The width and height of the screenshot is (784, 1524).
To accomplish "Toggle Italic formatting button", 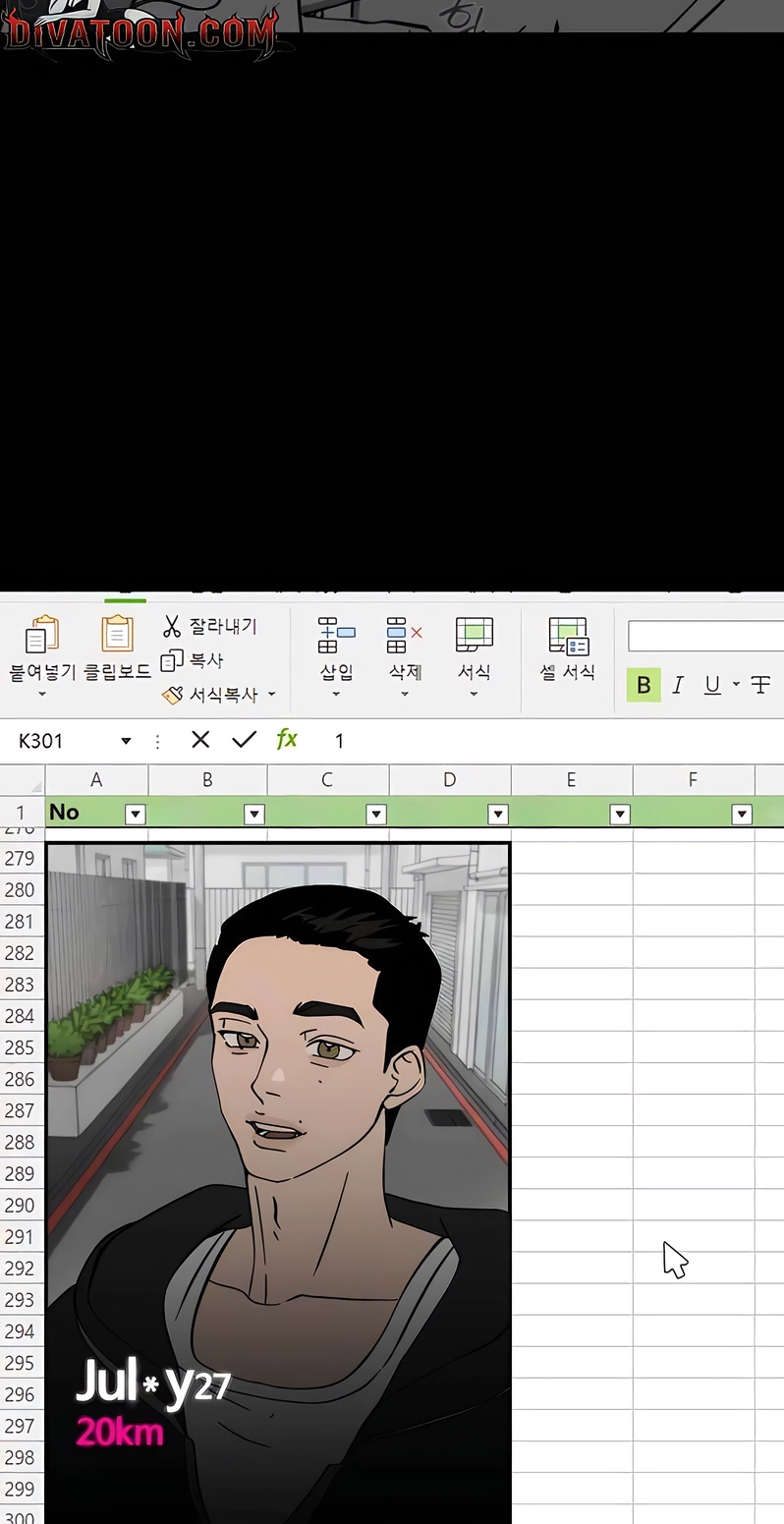I will point(678,685).
